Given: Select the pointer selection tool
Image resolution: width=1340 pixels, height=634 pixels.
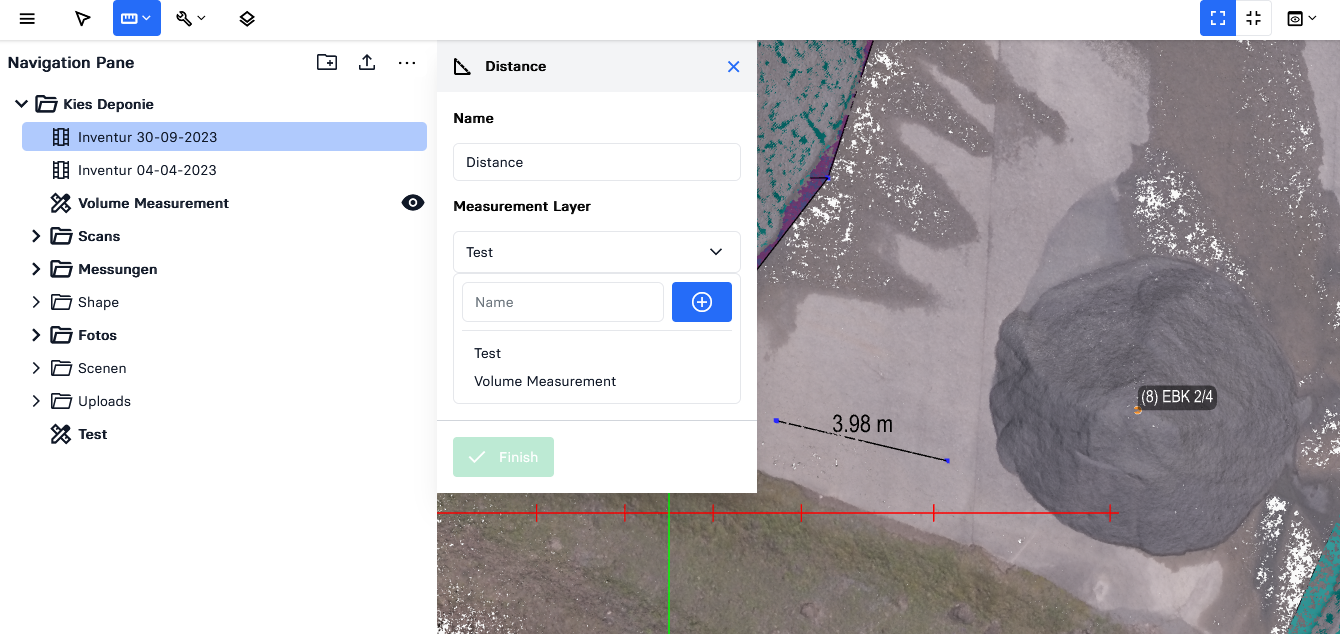Looking at the screenshot, I should click(x=83, y=18).
